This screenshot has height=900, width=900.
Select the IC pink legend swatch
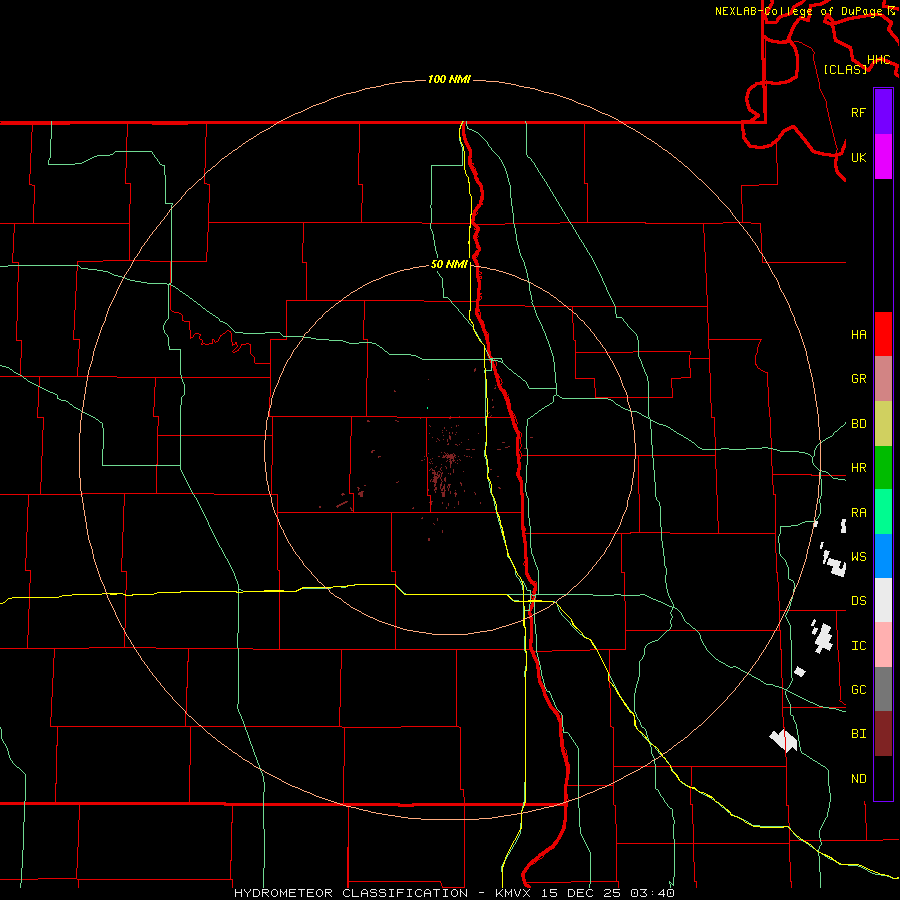click(x=883, y=645)
